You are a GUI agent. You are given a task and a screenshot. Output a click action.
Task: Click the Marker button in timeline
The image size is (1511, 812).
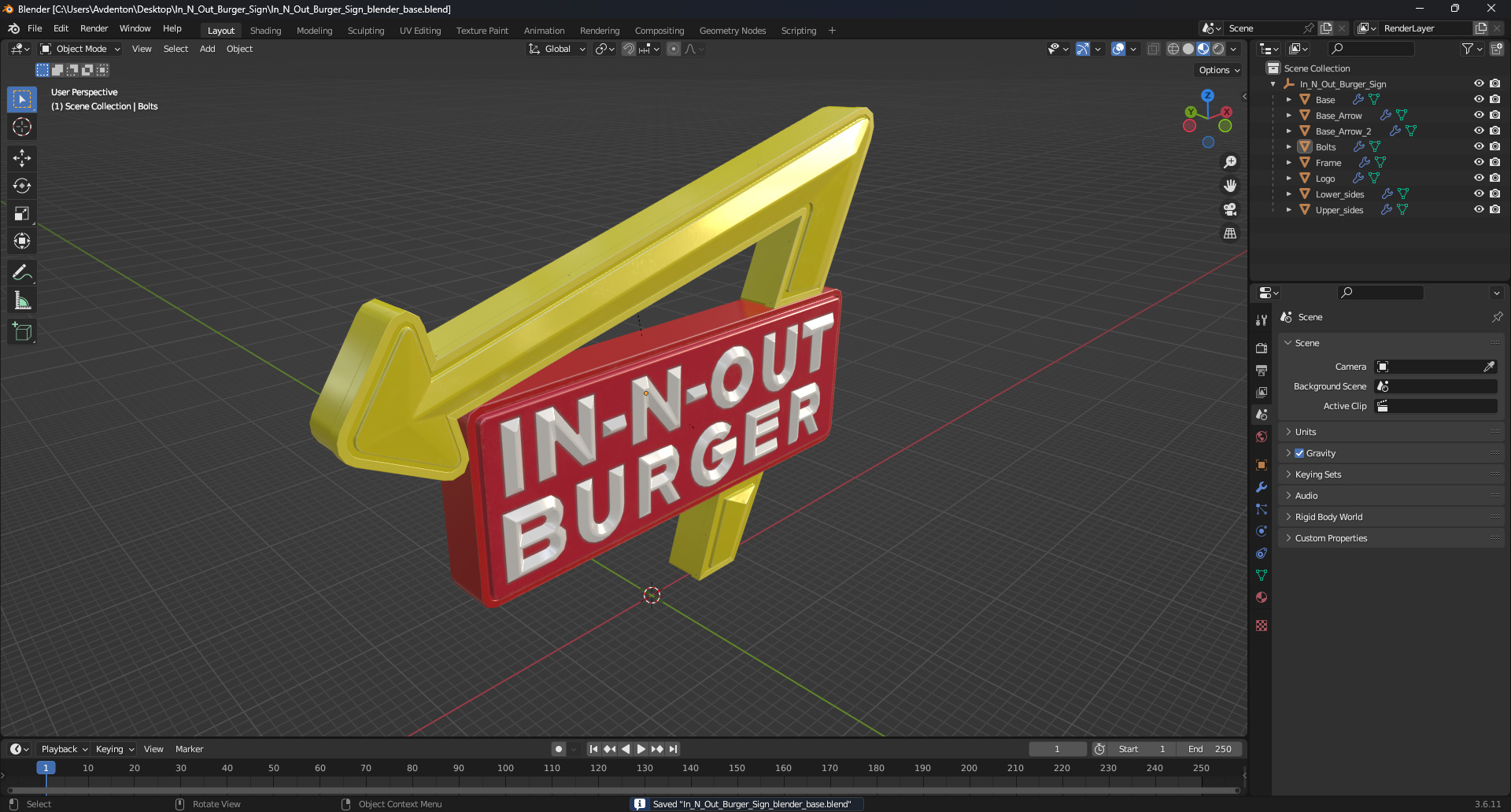189,749
